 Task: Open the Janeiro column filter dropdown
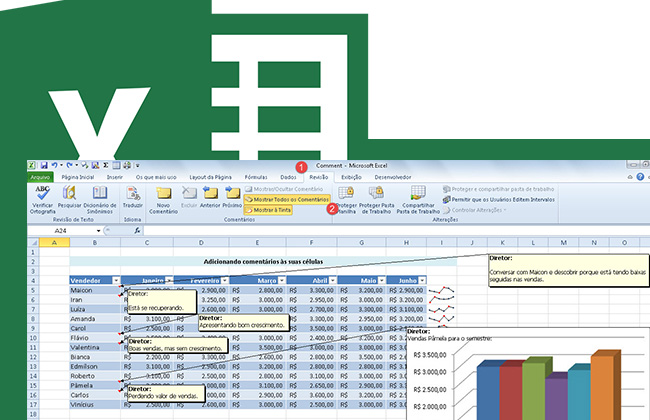point(169,280)
